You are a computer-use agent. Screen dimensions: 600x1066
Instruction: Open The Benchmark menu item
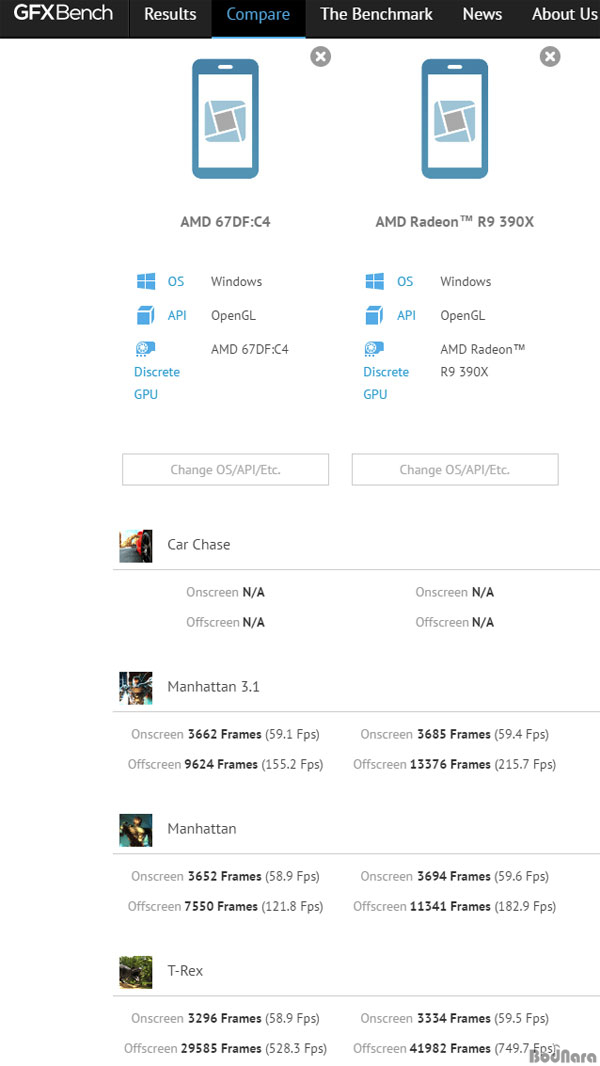coord(376,14)
